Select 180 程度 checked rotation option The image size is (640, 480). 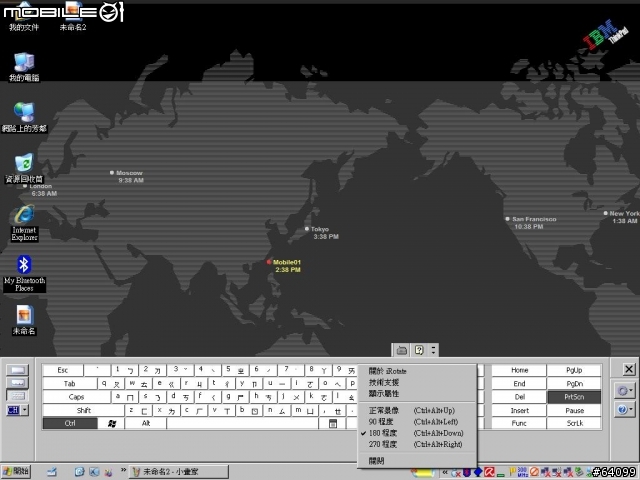(x=417, y=433)
